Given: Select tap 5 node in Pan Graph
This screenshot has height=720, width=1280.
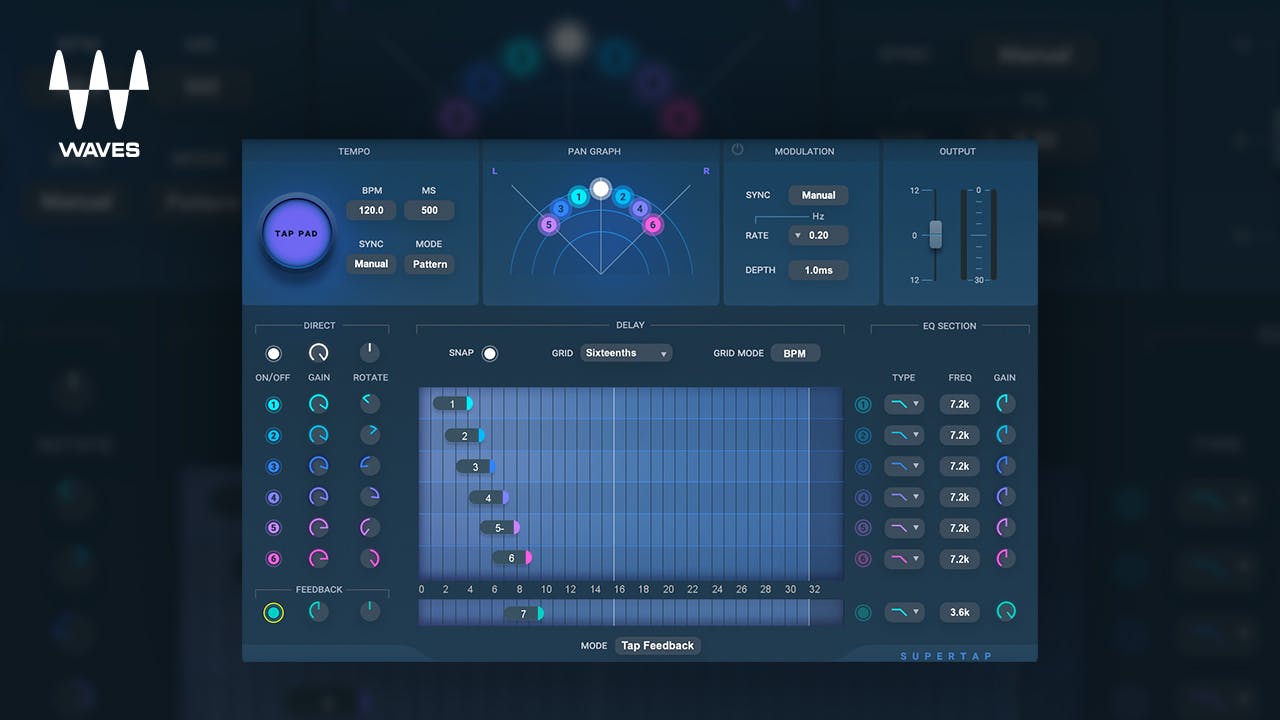Looking at the screenshot, I should click(548, 225).
